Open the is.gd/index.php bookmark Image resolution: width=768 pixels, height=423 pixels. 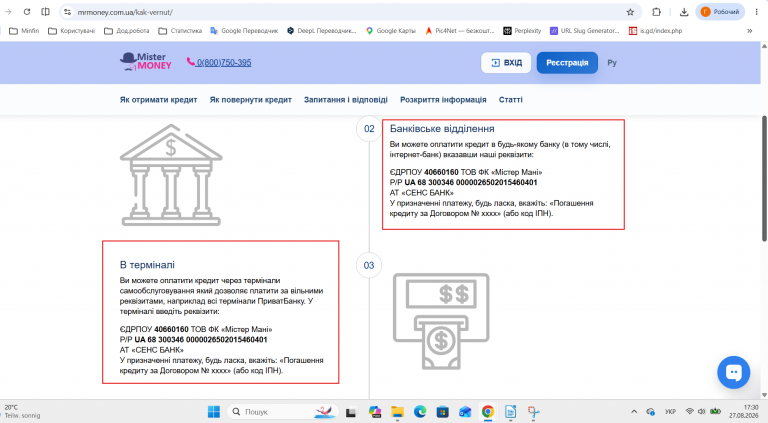point(655,31)
